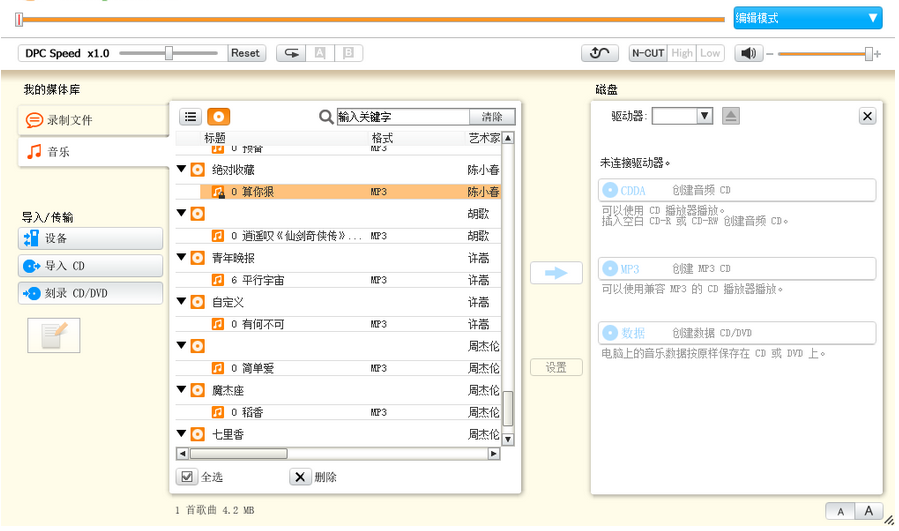Screen dimensions: 899x531
Task: Toggle the N-CUT noise cut button
Action: [x=648, y=53]
